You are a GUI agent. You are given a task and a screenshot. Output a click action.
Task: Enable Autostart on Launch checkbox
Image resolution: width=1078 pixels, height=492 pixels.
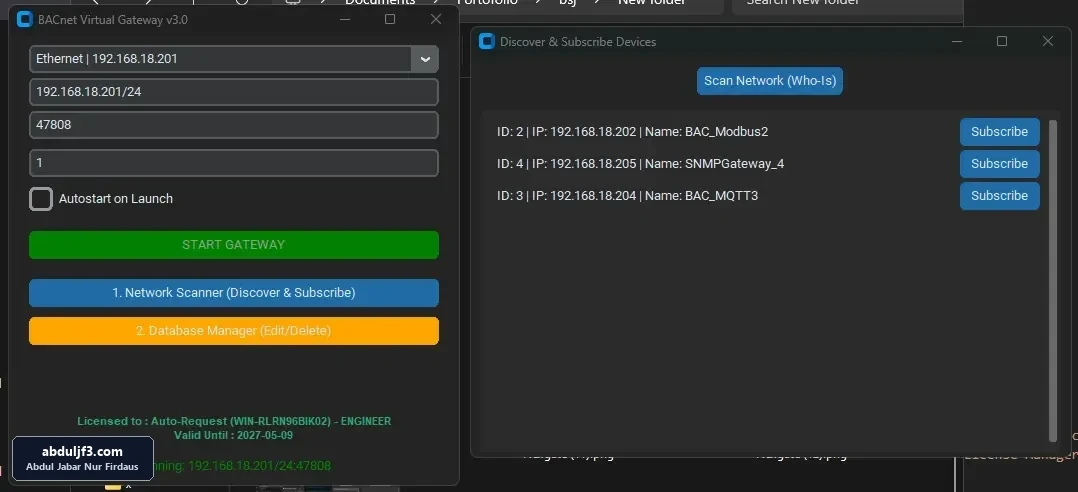tap(41, 199)
